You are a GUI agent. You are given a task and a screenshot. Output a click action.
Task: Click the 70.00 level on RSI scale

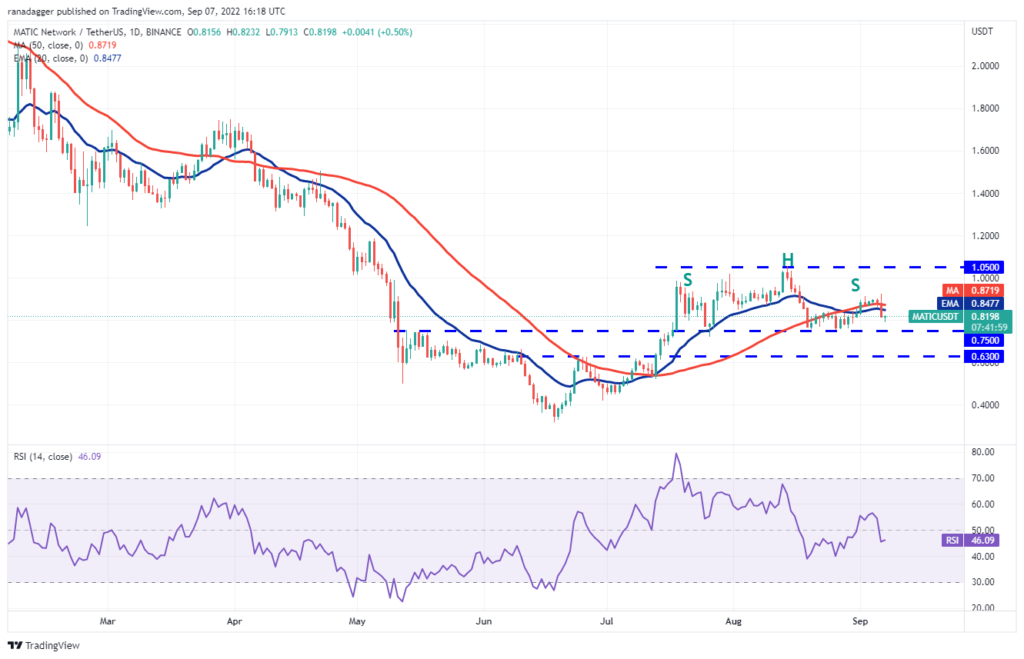[981, 479]
